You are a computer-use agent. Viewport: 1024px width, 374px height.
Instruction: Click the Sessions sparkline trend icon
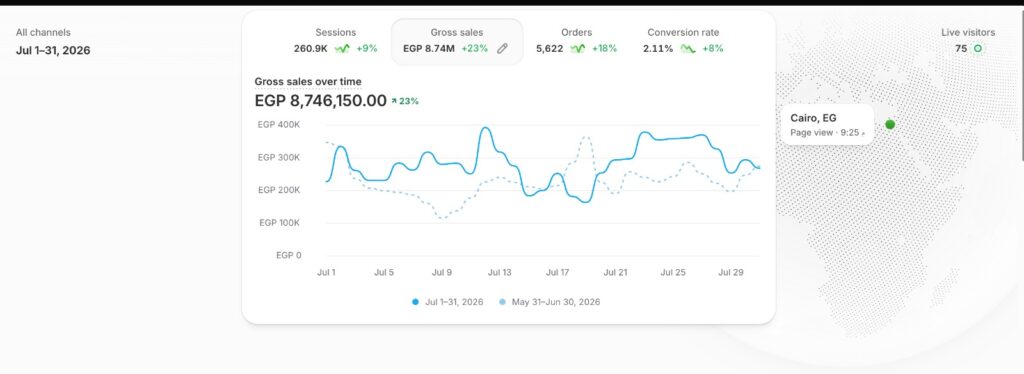pyautogui.click(x=342, y=48)
